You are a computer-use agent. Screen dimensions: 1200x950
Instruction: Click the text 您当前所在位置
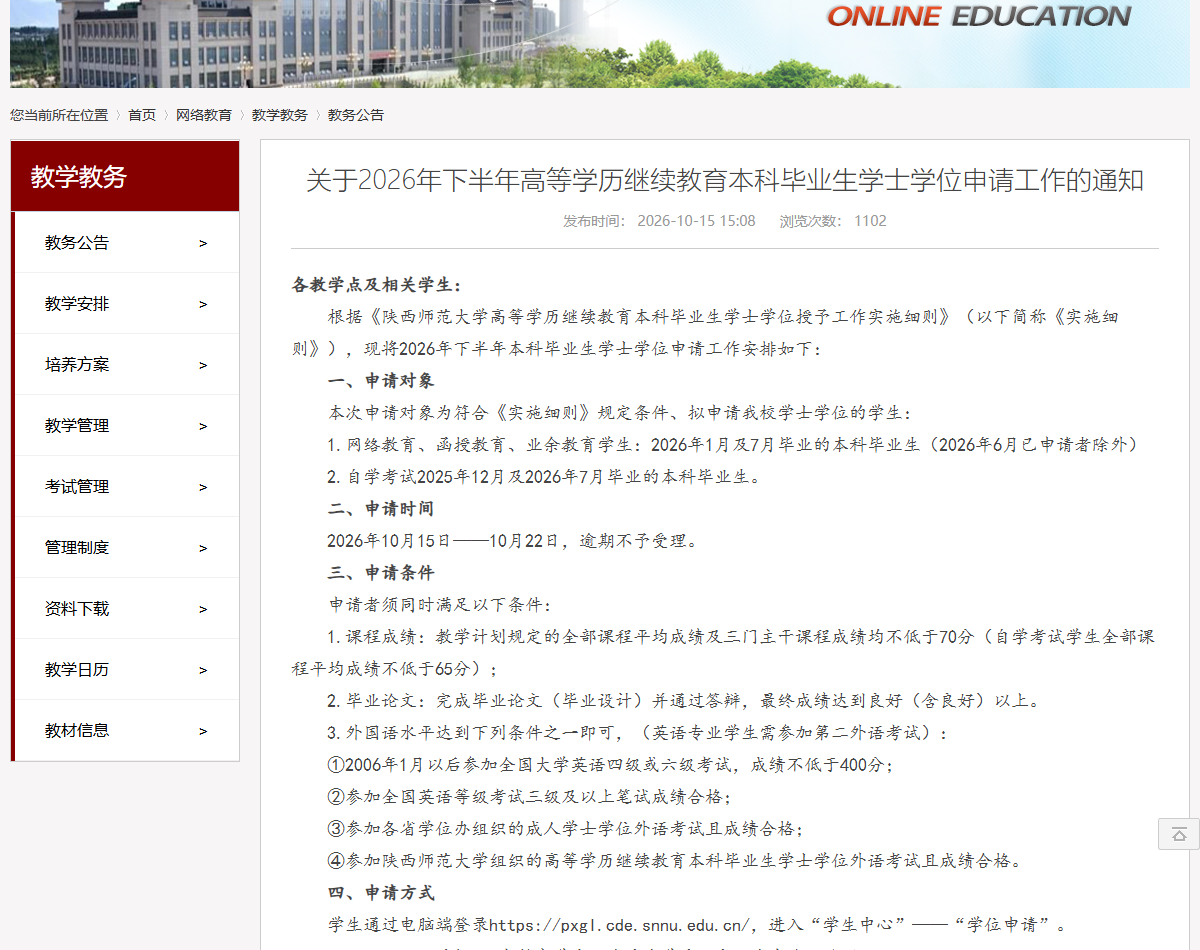point(59,115)
